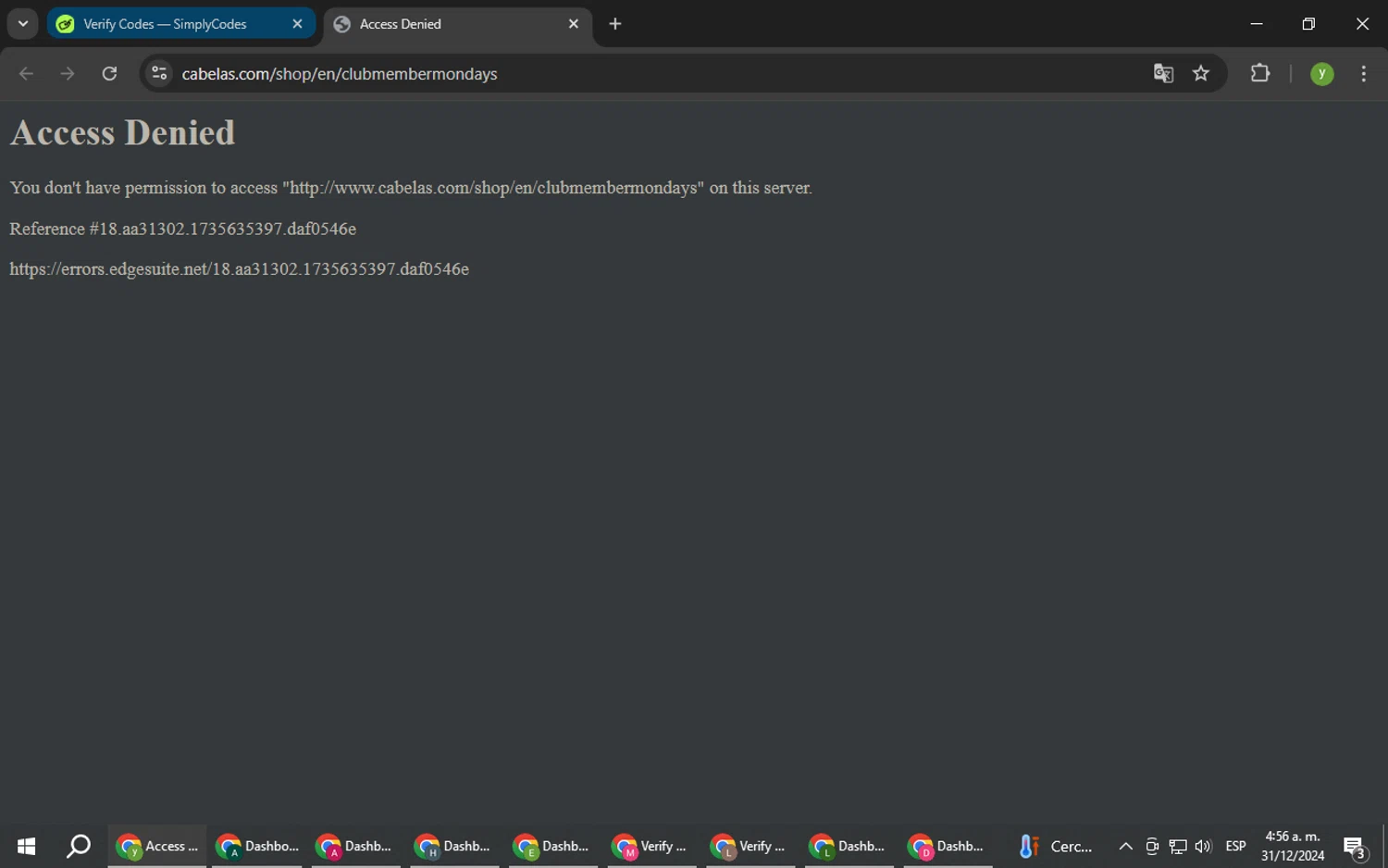Open Verify Chrome window with brown L badge

click(751, 846)
